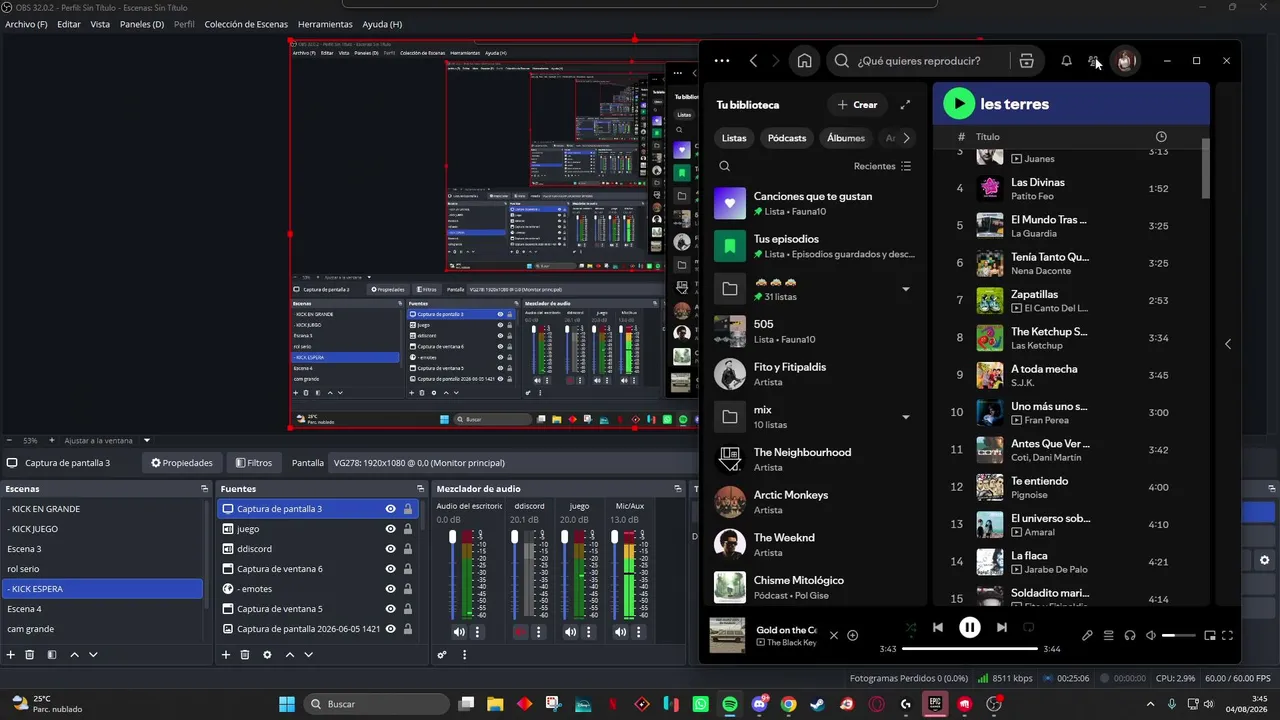Image resolution: width=1280 pixels, height=720 pixels.
Task: Open the Spotify lyrics microphone icon
Action: tap(1087, 635)
